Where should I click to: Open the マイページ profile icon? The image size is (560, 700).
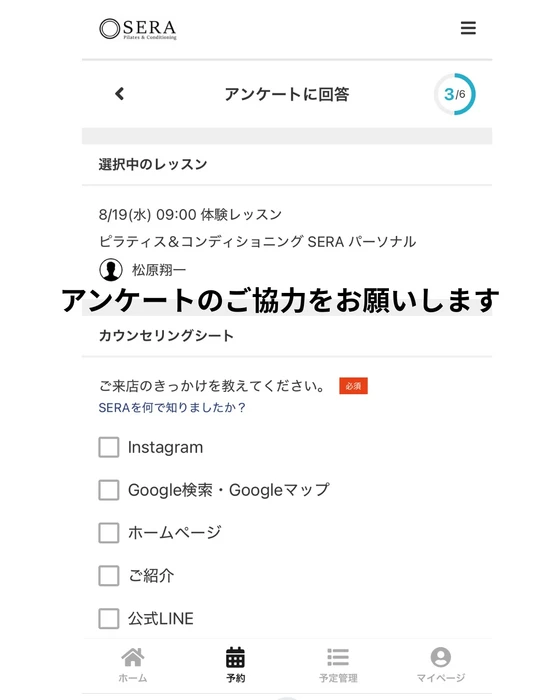click(441, 657)
